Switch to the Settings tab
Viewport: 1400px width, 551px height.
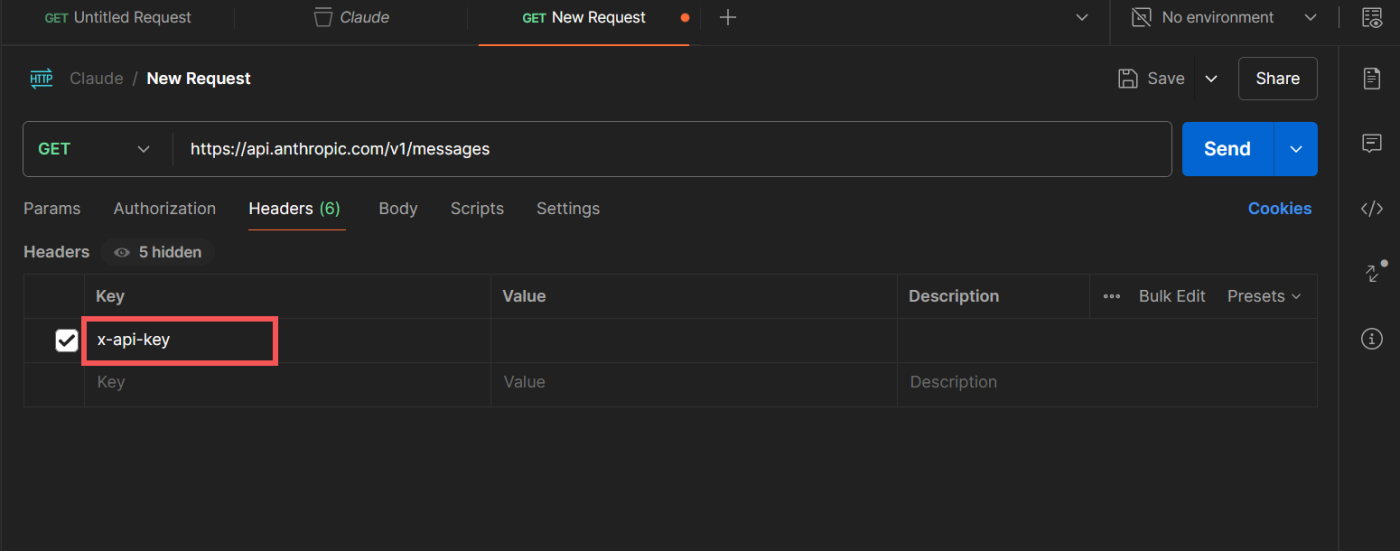tap(568, 208)
